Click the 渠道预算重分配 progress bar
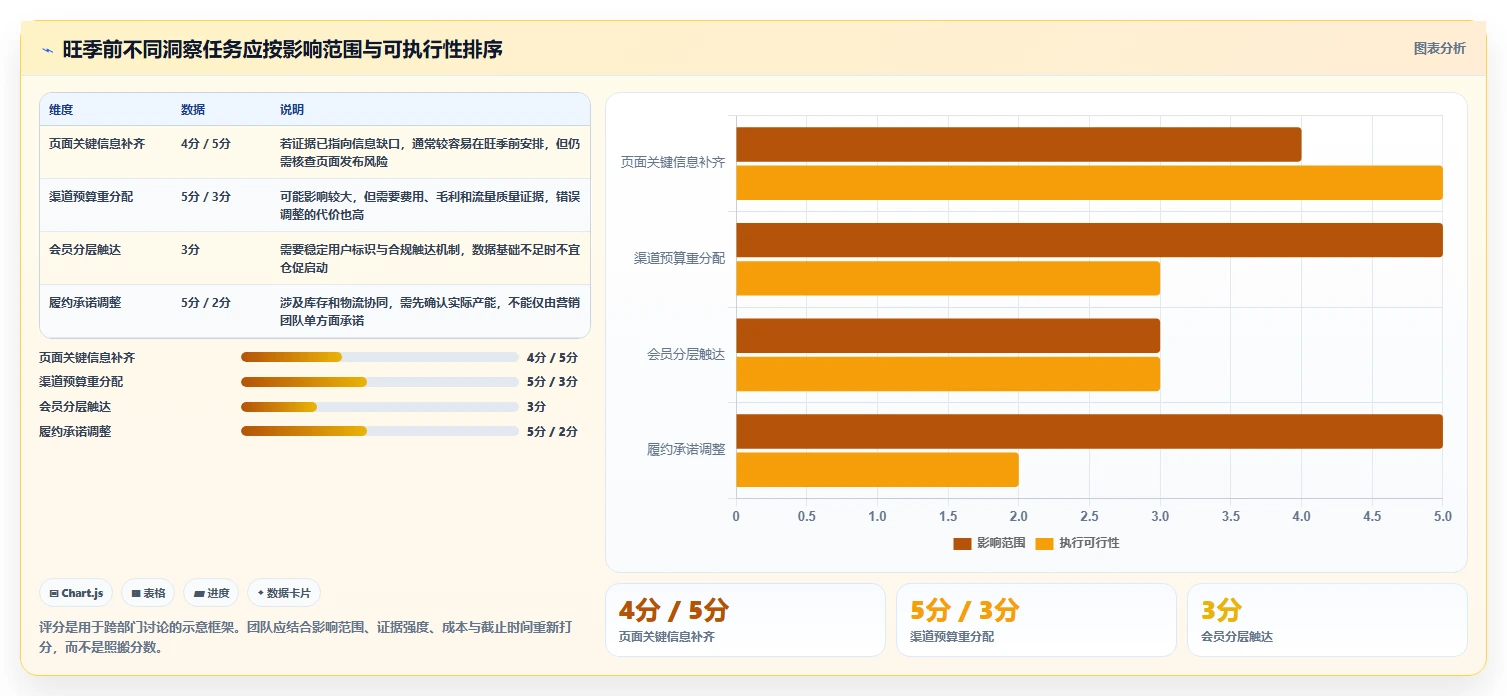The image size is (1507, 696). pos(380,382)
